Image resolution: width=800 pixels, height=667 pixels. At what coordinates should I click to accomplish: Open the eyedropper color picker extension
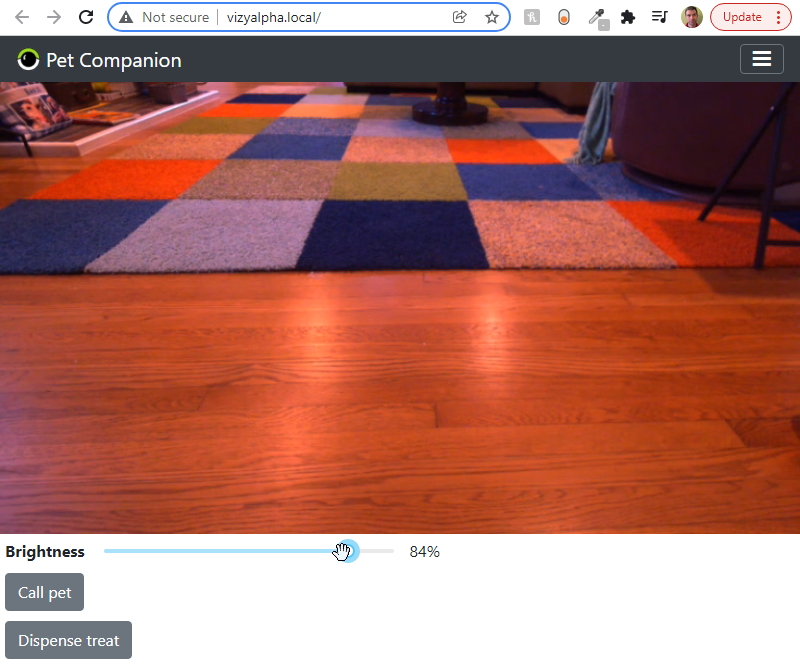coord(597,17)
